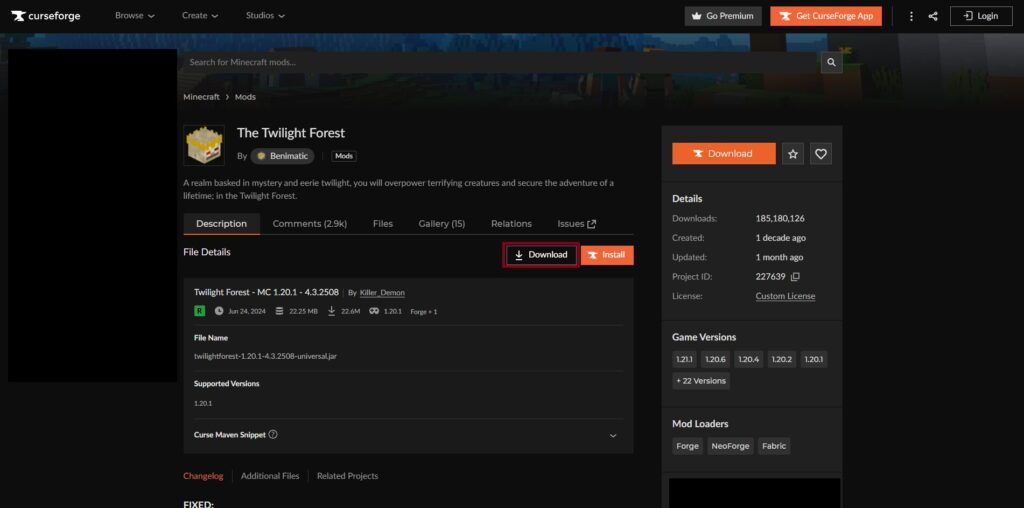Click the Twilight Forest mod thumbnail
The image size is (1024, 508).
(204, 145)
